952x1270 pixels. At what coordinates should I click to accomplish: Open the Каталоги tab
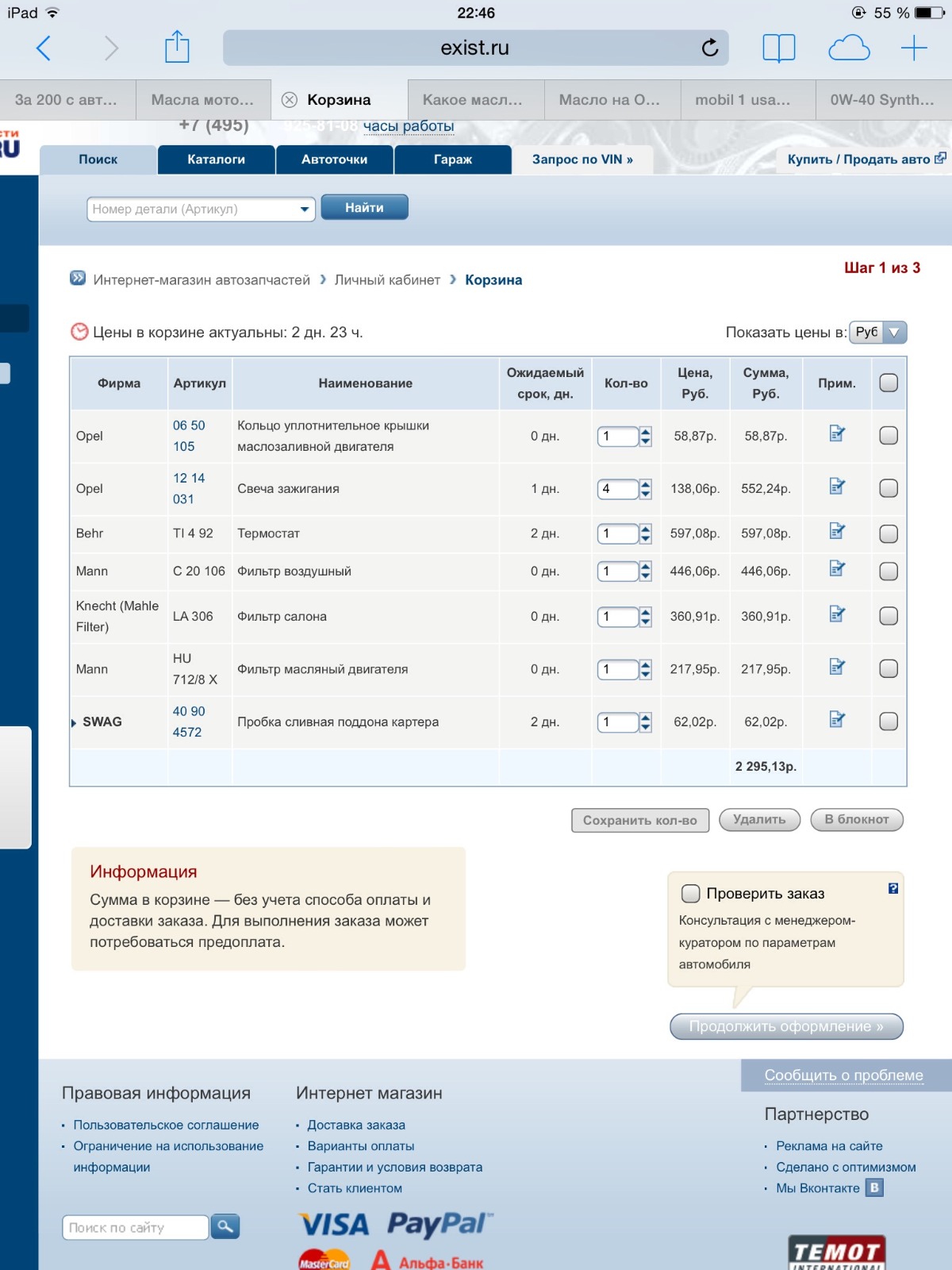216,160
